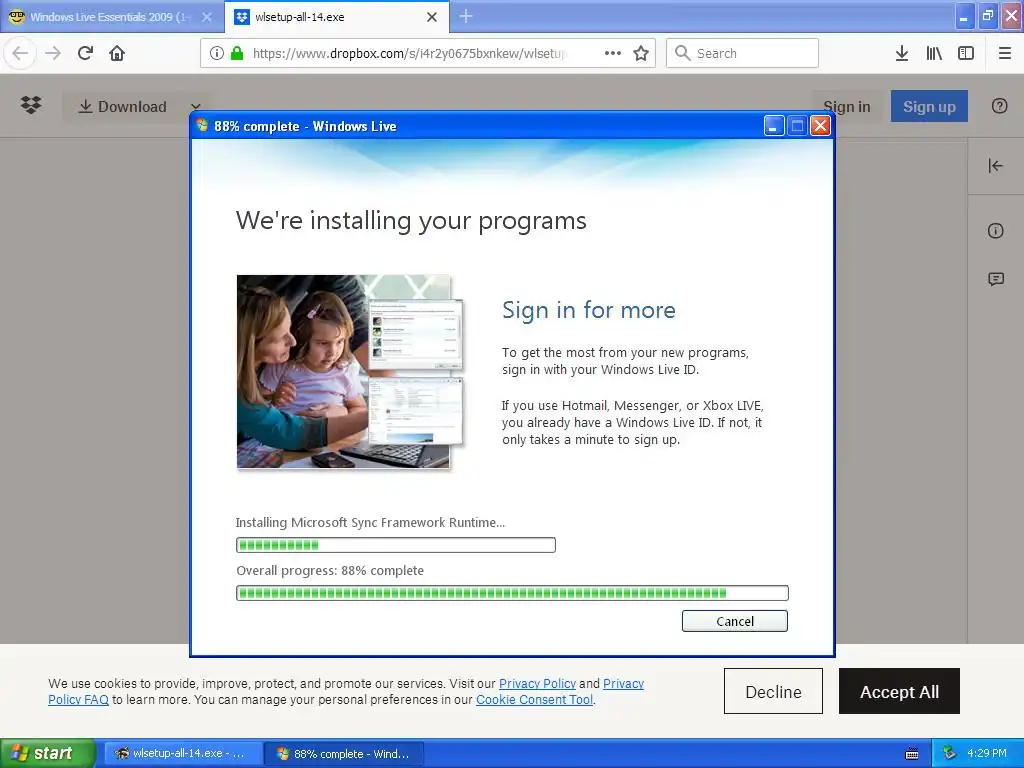Click the Firefox forward arrow button
This screenshot has height=768, width=1024.
tap(53, 53)
